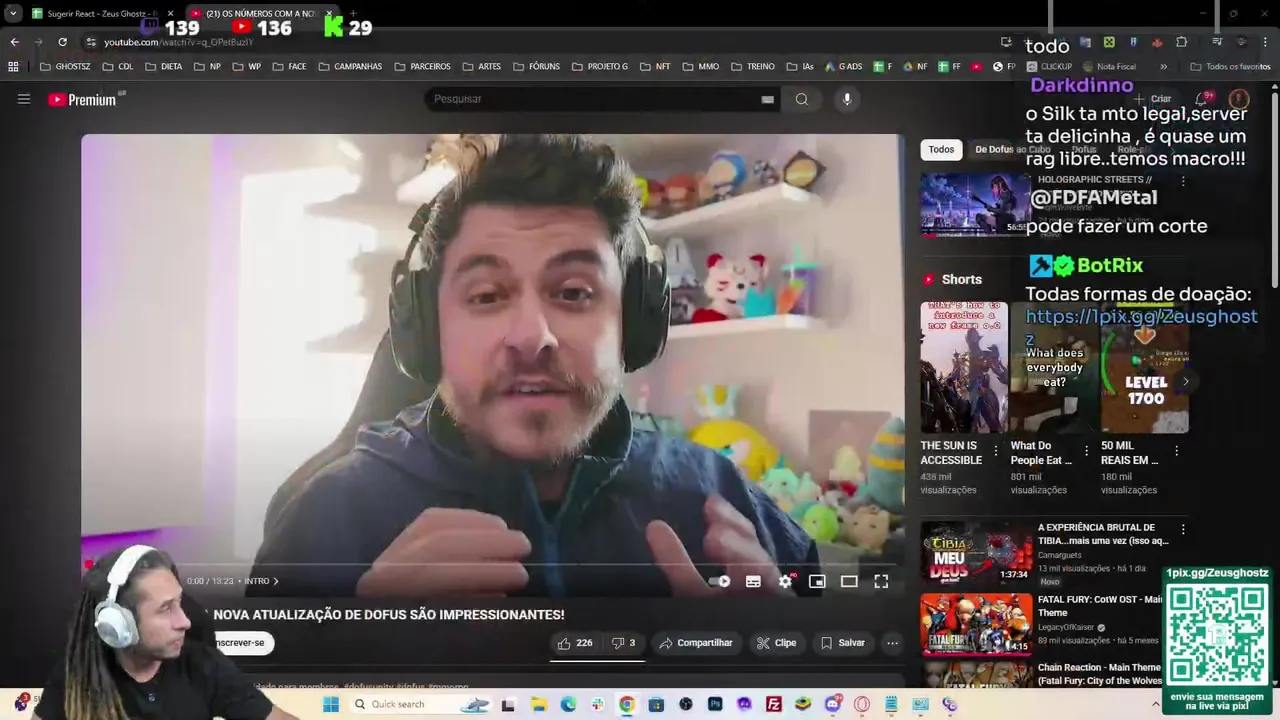The height and width of the screenshot is (720, 1280).
Task: Open Chain Reaction Main Theme video
Action: (x=1099, y=674)
